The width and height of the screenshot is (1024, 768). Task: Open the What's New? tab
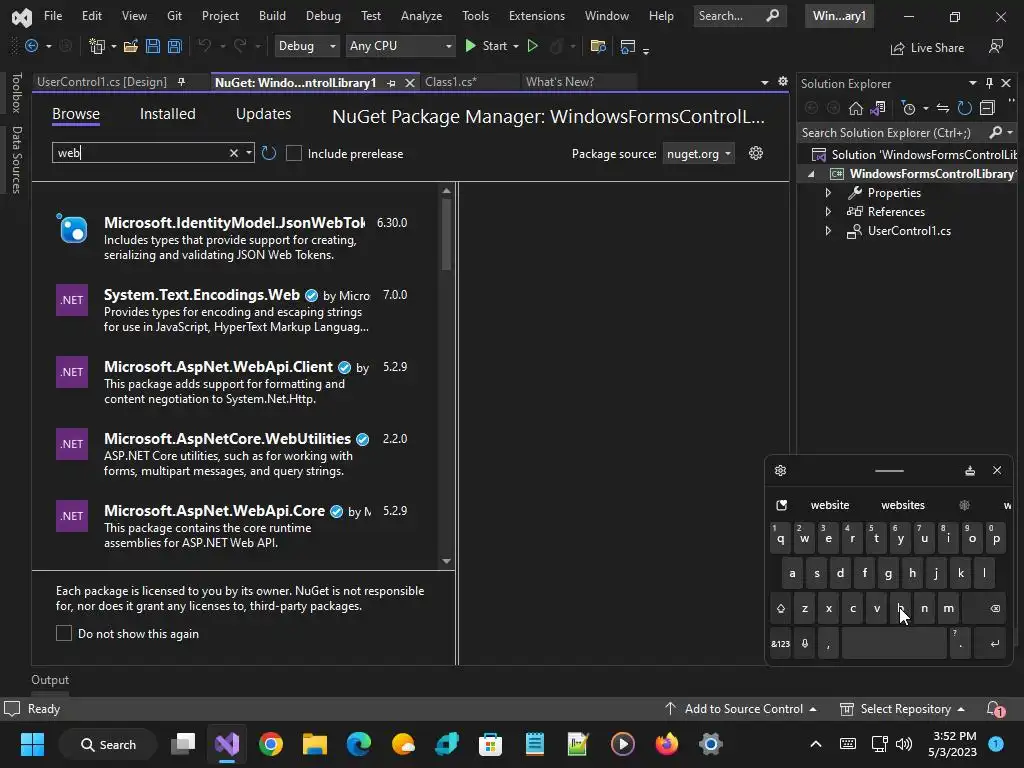(560, 82)
